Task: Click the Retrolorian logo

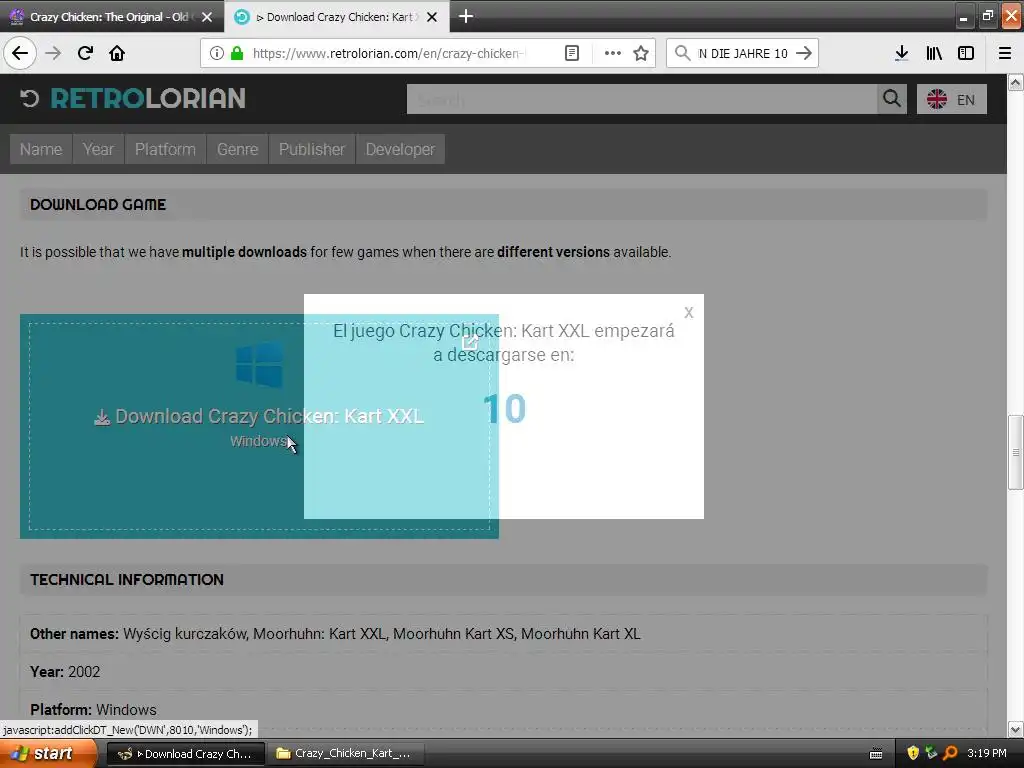Action: pos(133,99)
